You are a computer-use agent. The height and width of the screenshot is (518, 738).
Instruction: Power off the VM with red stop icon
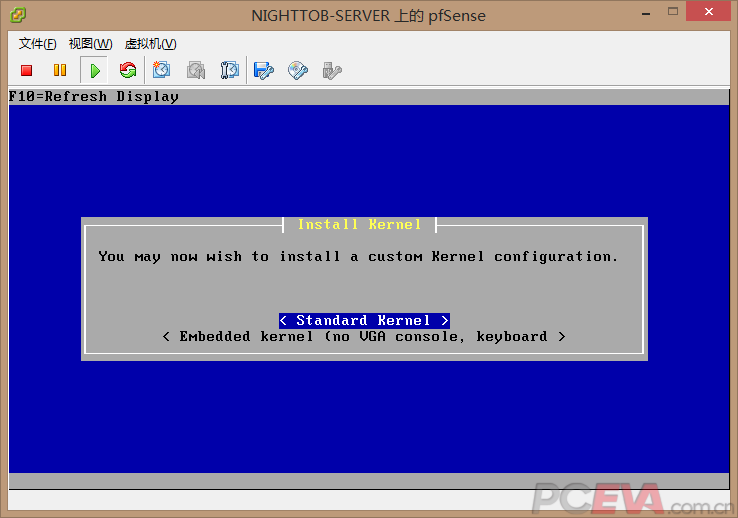pos(27,70)
